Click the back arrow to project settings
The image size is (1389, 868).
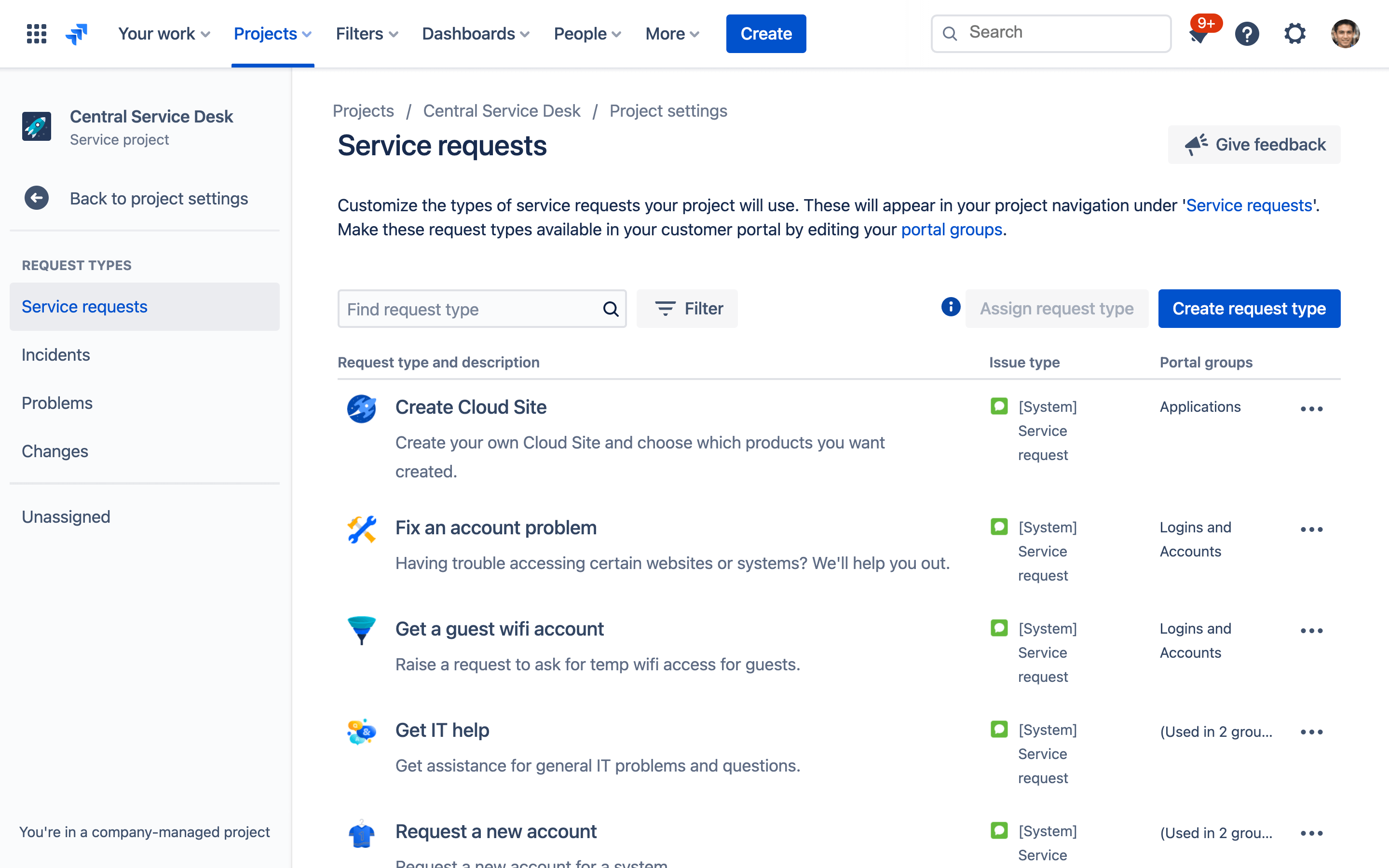pyautogui.click(x=36, y=197)
